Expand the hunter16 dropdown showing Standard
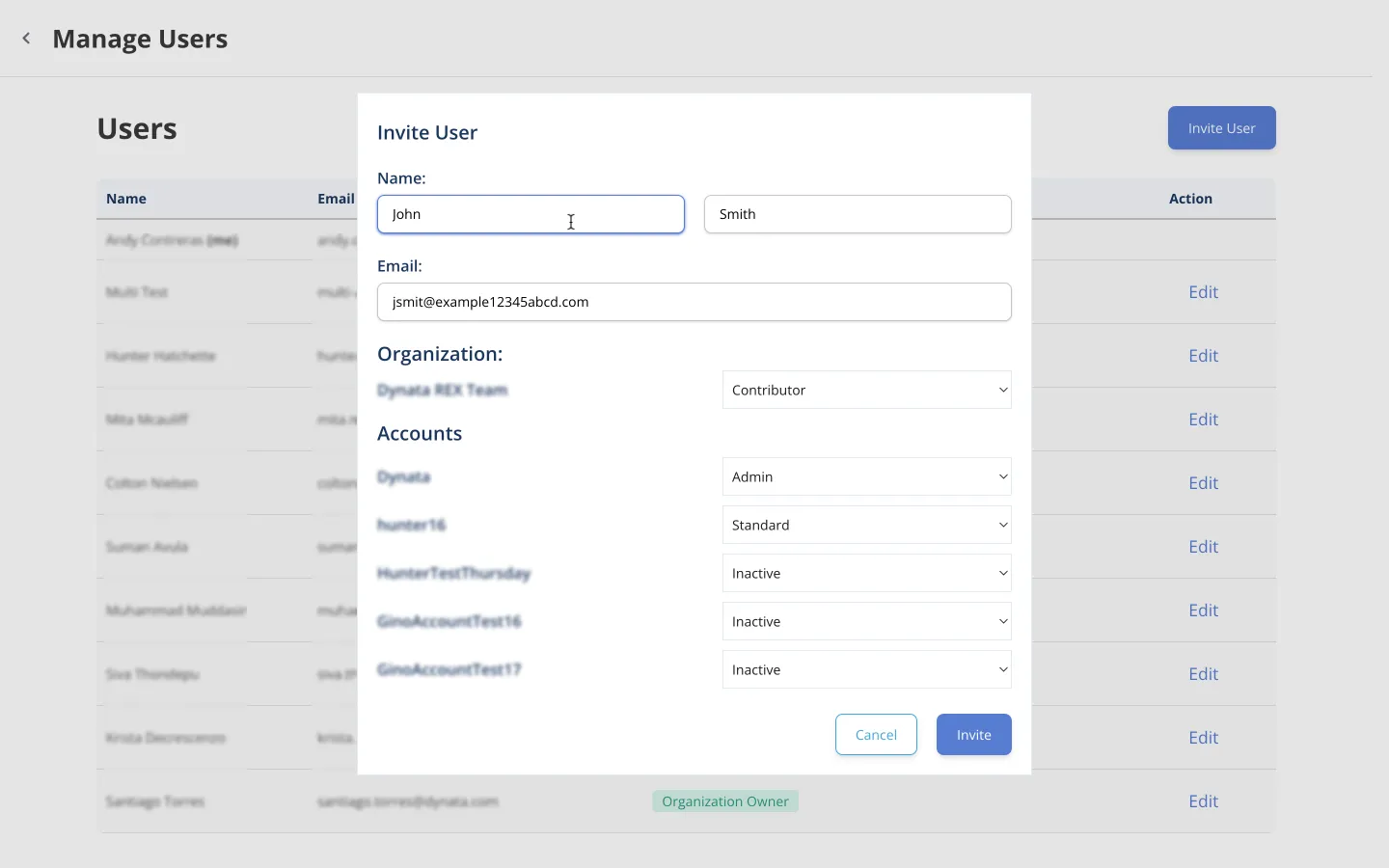 click(x=866, y=525)
